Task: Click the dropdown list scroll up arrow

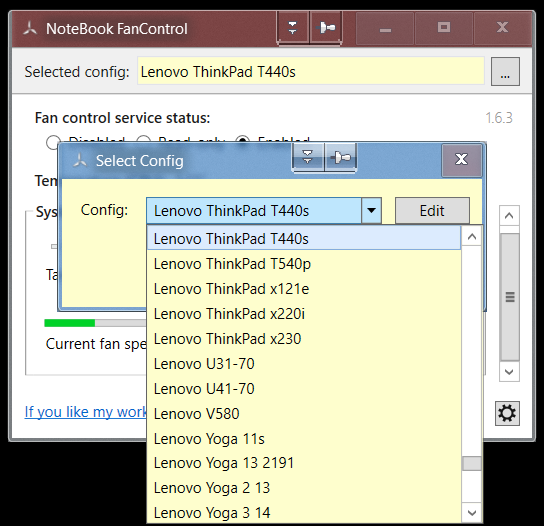Action: [x=471, y=236]
